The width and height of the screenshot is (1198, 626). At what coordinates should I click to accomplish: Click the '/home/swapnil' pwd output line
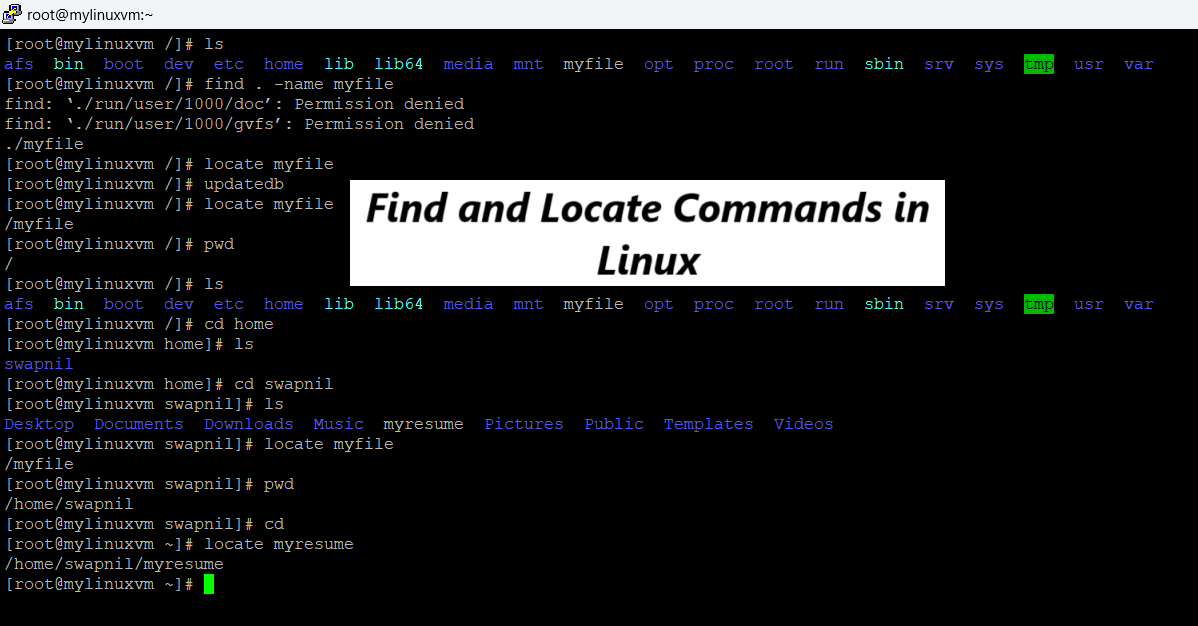pyautogui.click(x=69, y=504)
